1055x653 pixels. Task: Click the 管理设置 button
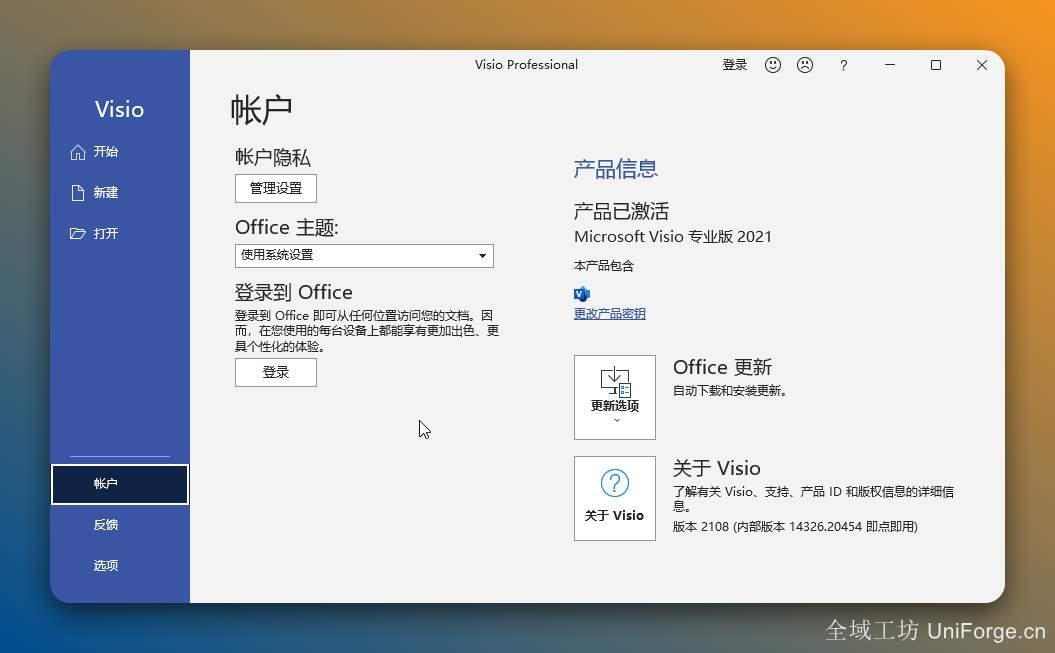(x=276, y=188)
